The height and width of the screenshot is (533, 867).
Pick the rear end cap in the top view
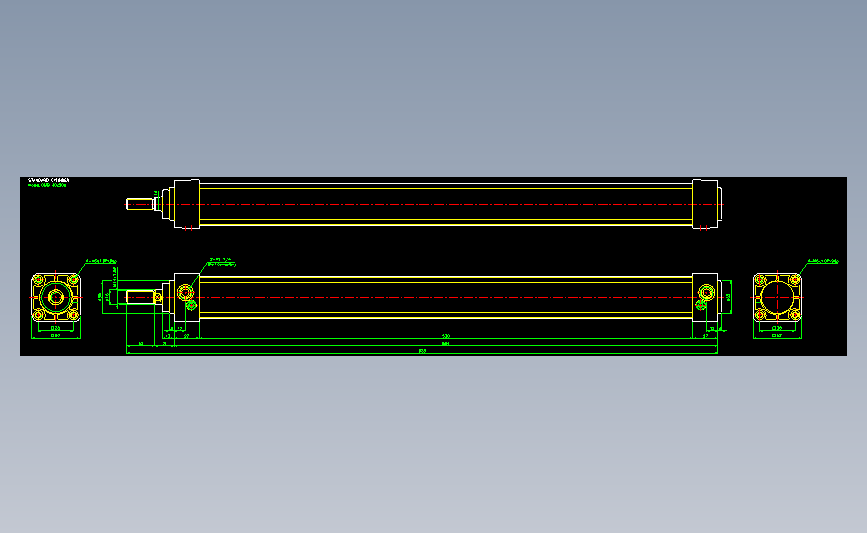click(705, 204)
